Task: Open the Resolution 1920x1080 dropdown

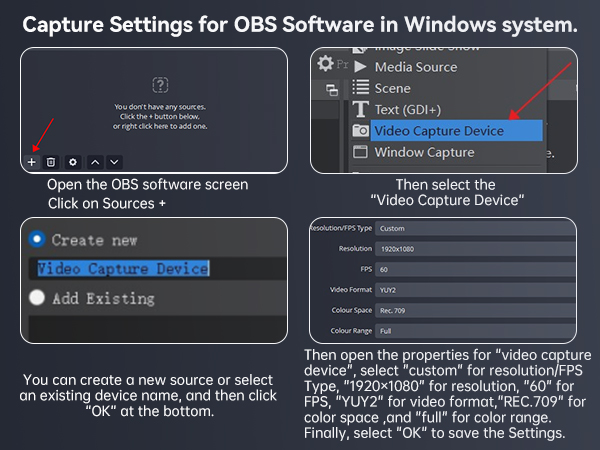Action: coord(475,248)
